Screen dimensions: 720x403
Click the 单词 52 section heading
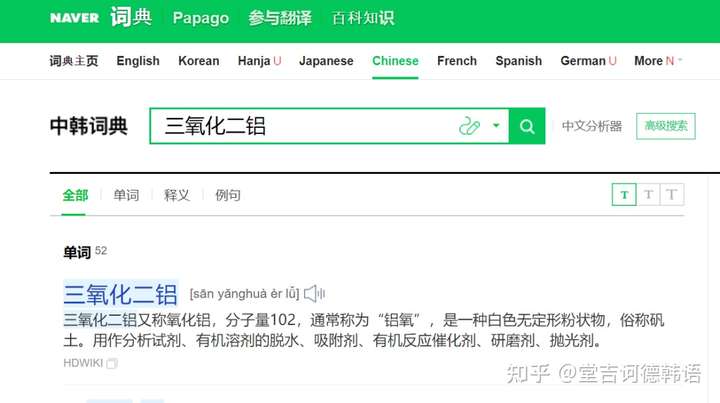(x=85, y=252)
